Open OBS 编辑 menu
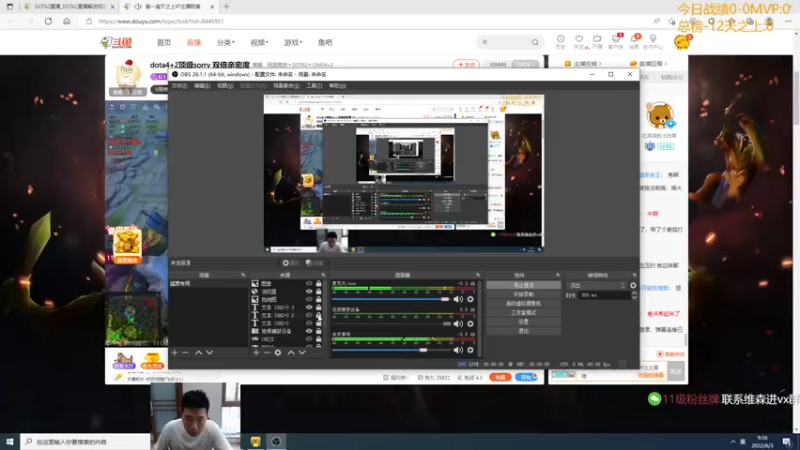Image resolution: width=800 pixels, height=450 pixels. (202, 86)
